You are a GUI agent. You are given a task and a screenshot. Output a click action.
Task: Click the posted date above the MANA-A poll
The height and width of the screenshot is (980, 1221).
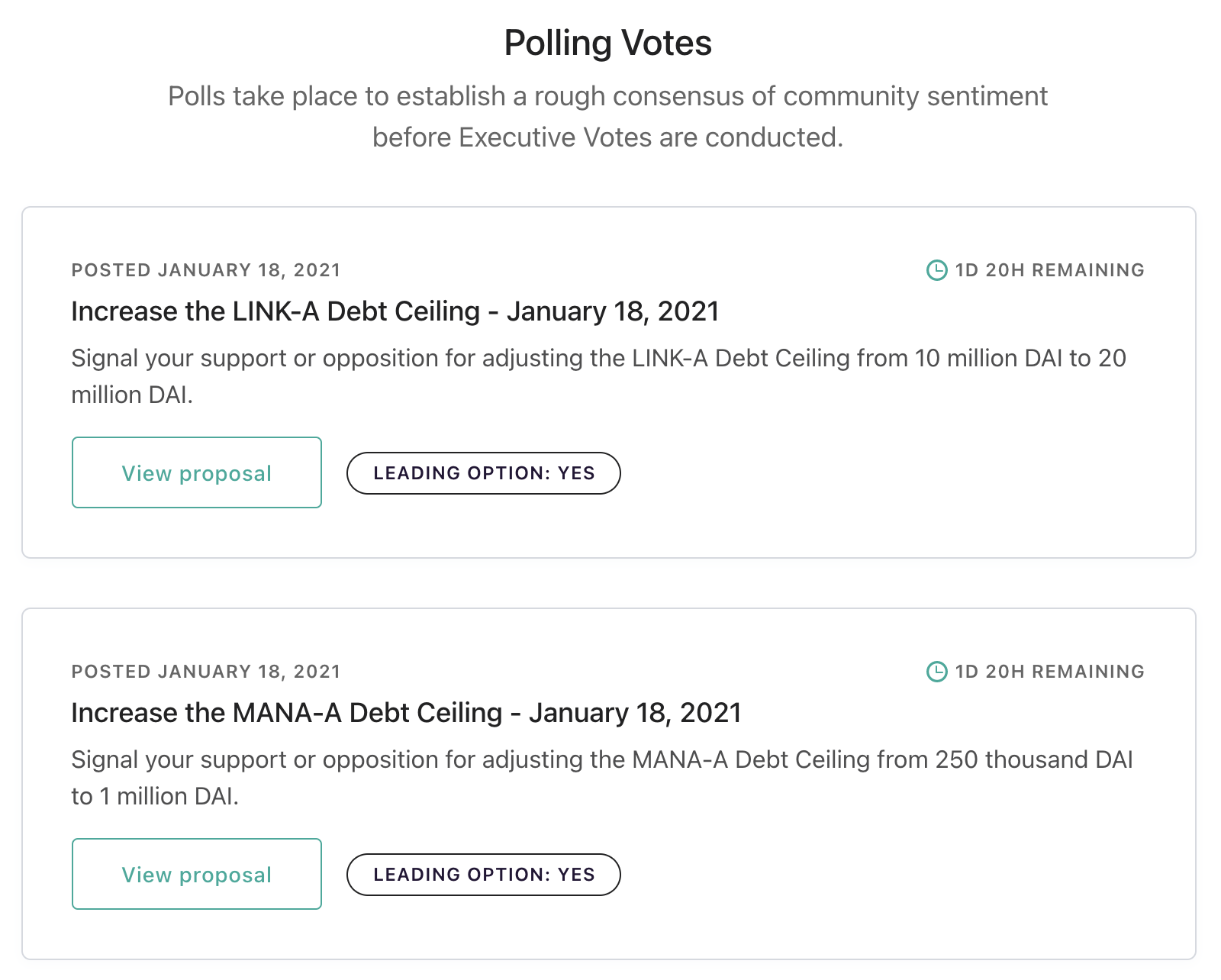[206, 672]
